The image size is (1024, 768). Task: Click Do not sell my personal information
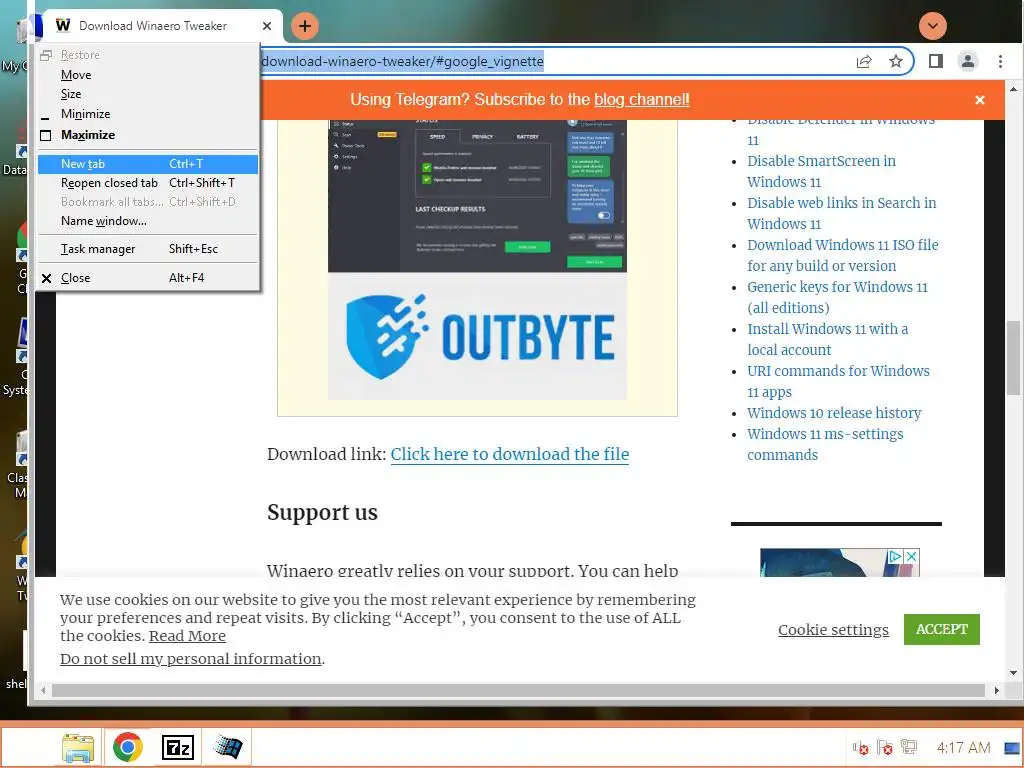191,659
